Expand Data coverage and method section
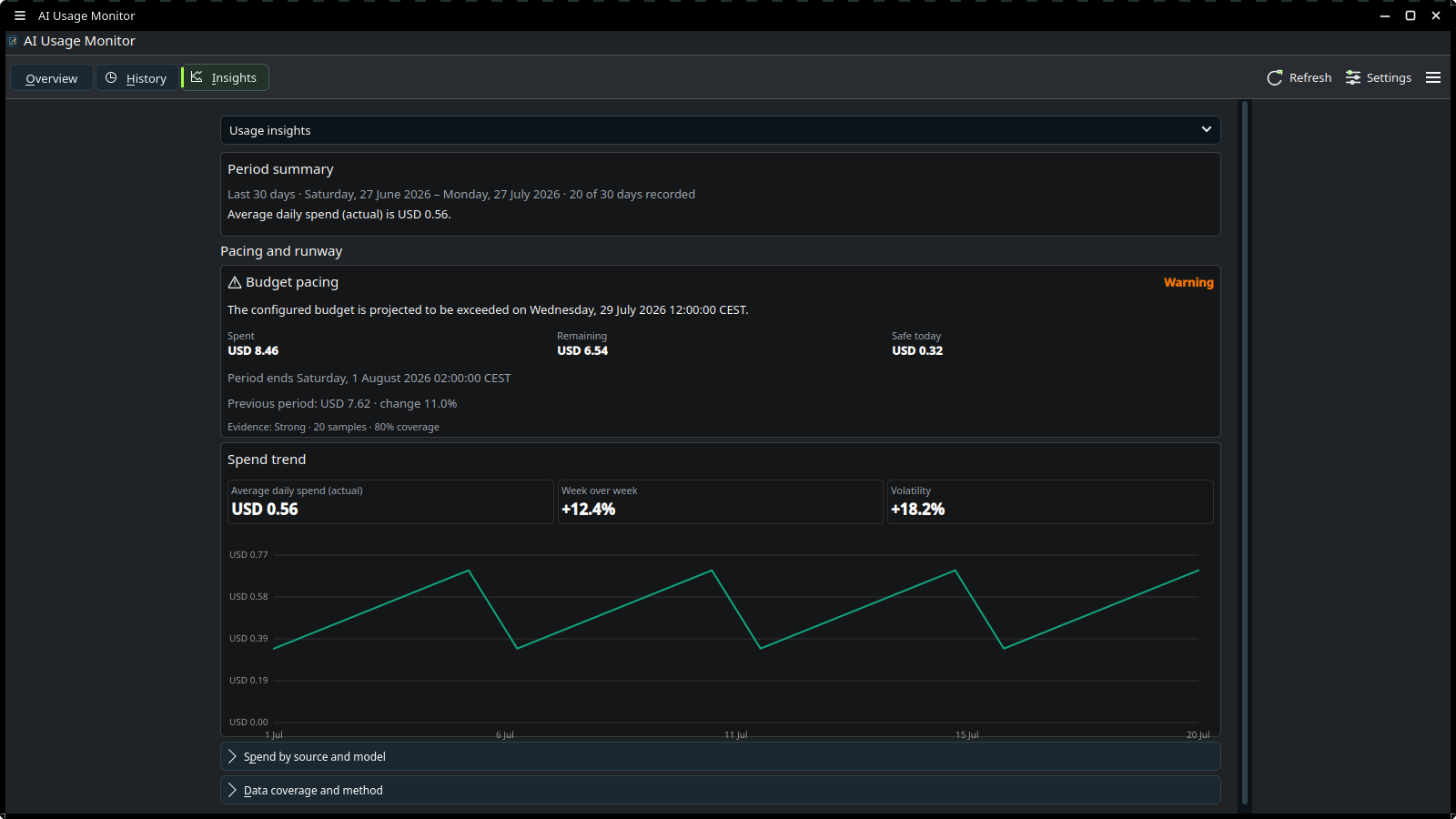The image size is (1456, 819). (x=721, y=790)
